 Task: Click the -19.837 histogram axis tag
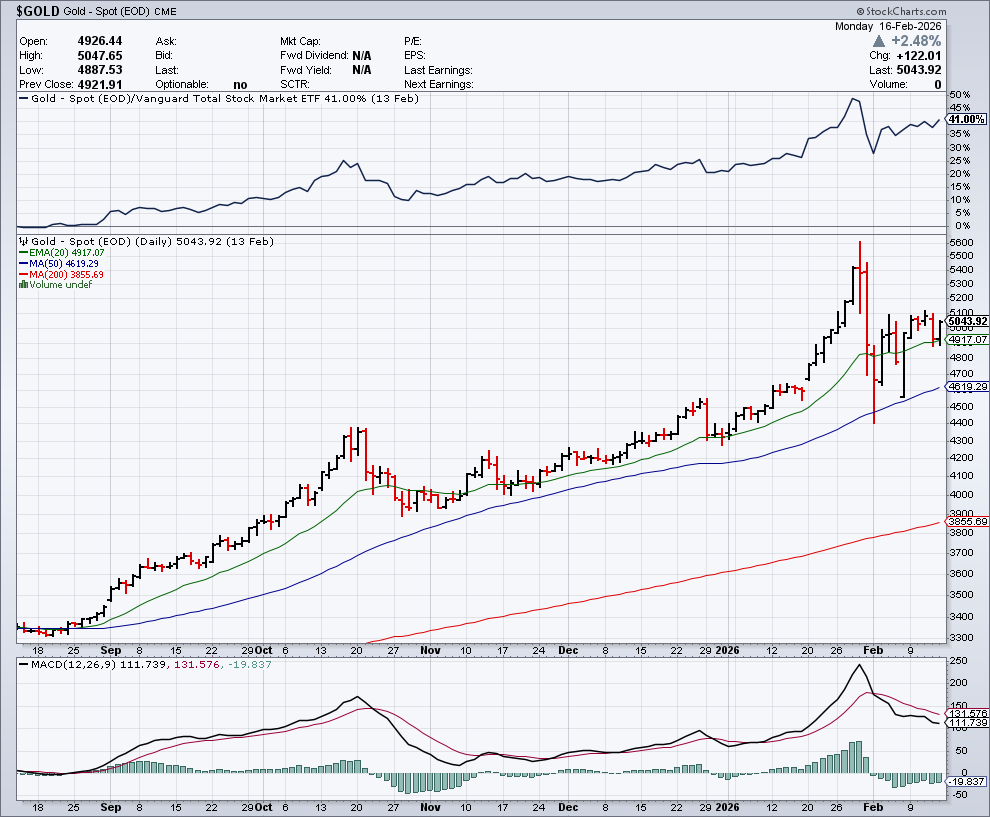[968, 781]
